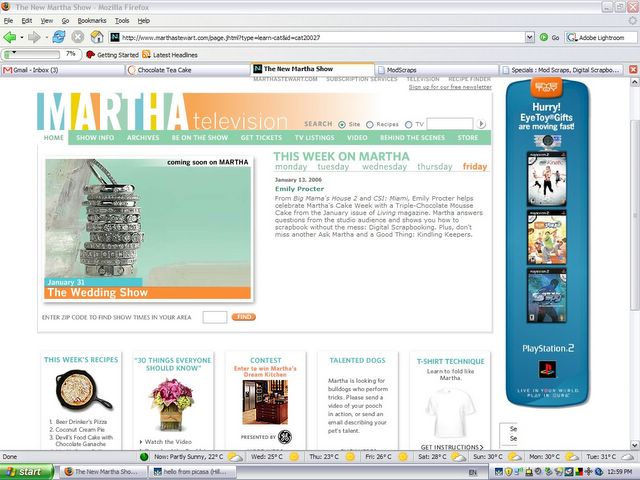Click the GE presented-by logo

pos(285,437)
